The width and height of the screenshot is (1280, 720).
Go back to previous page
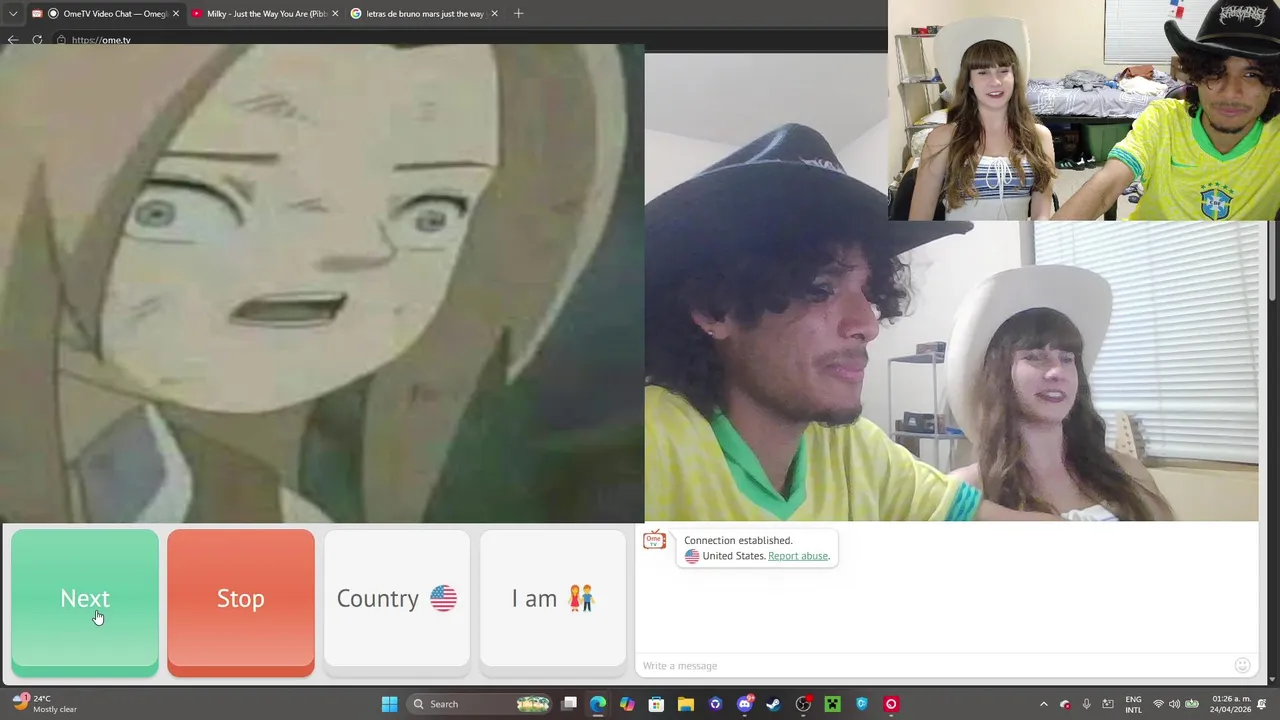[13, 40]
